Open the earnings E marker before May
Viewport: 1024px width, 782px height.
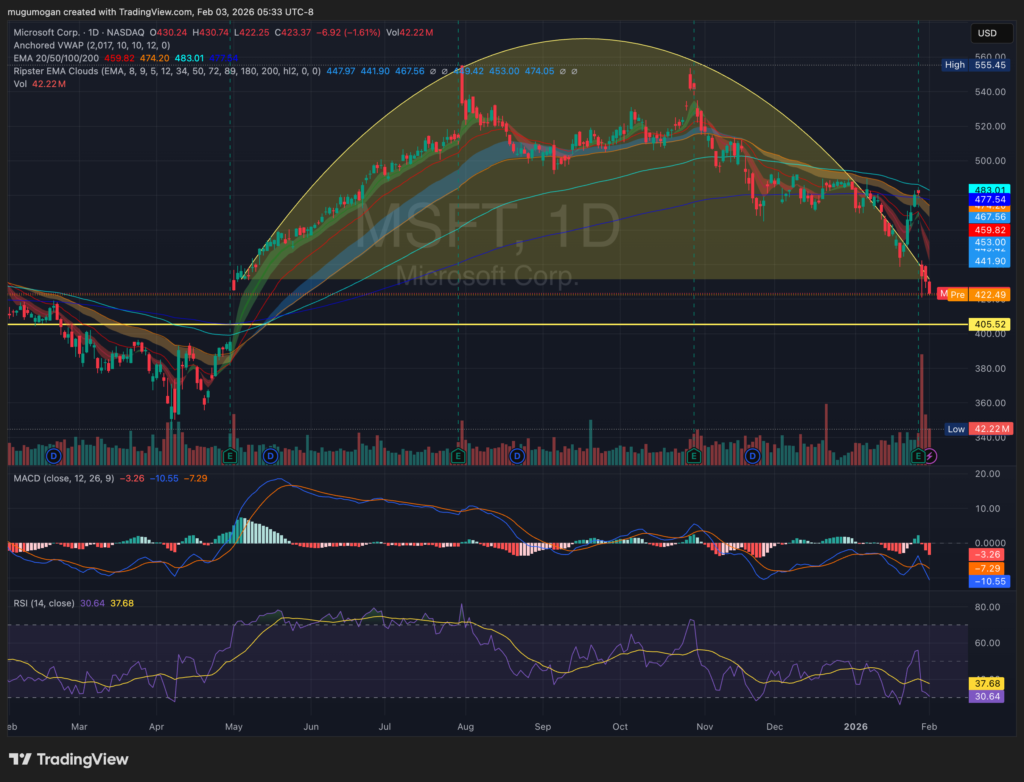[232, 456]
